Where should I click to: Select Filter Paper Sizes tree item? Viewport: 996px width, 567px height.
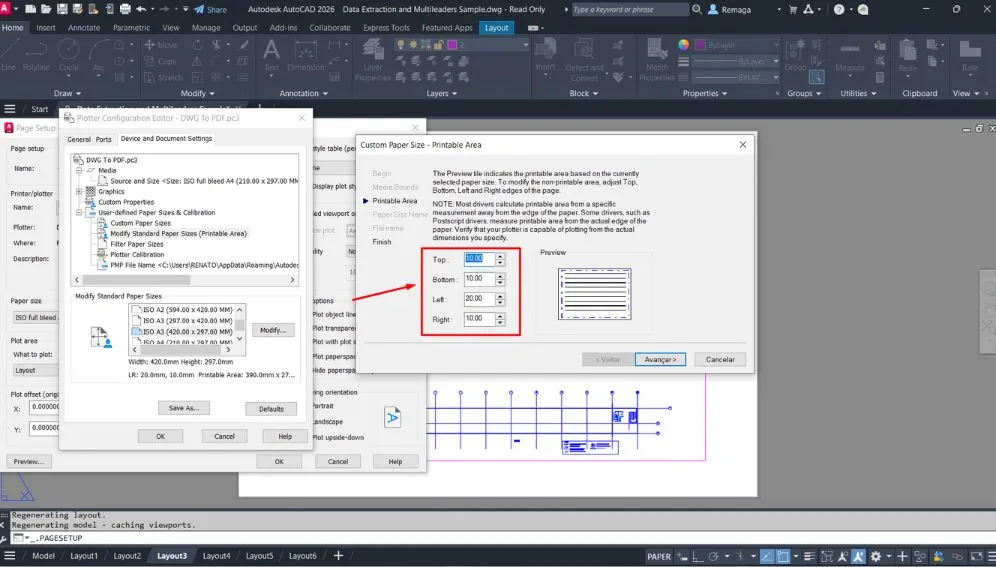coord(137,244)
